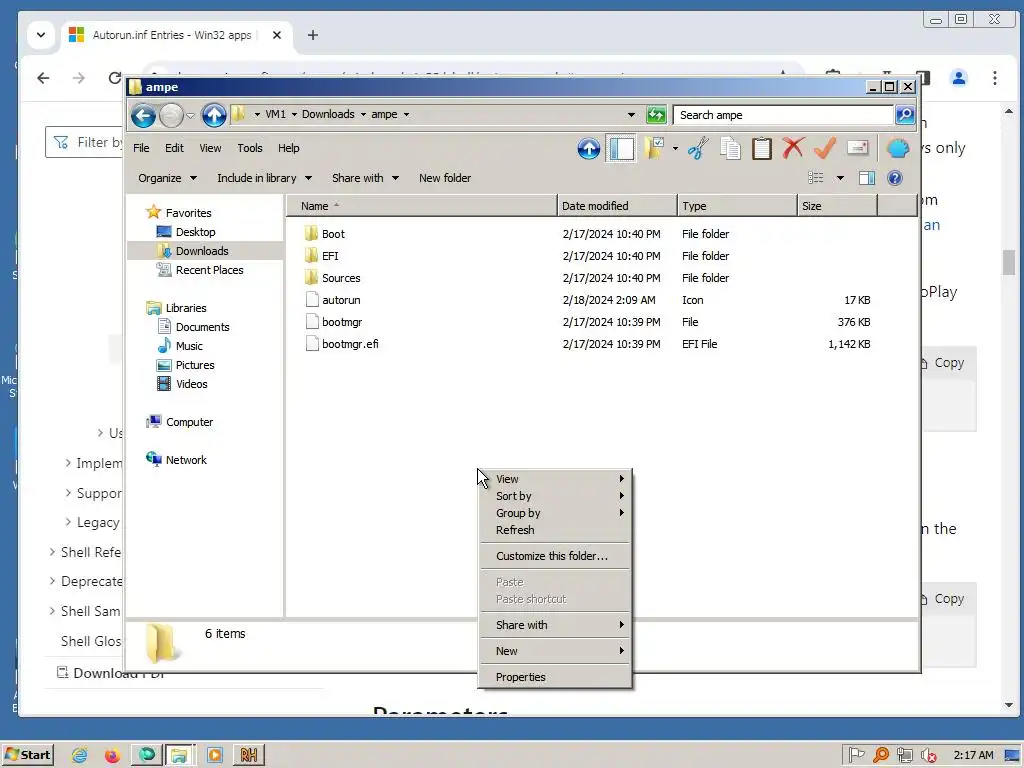Expand Share with in the context menu
Image resolution: width=1024 pixels, height=768 pixels.
555,625
